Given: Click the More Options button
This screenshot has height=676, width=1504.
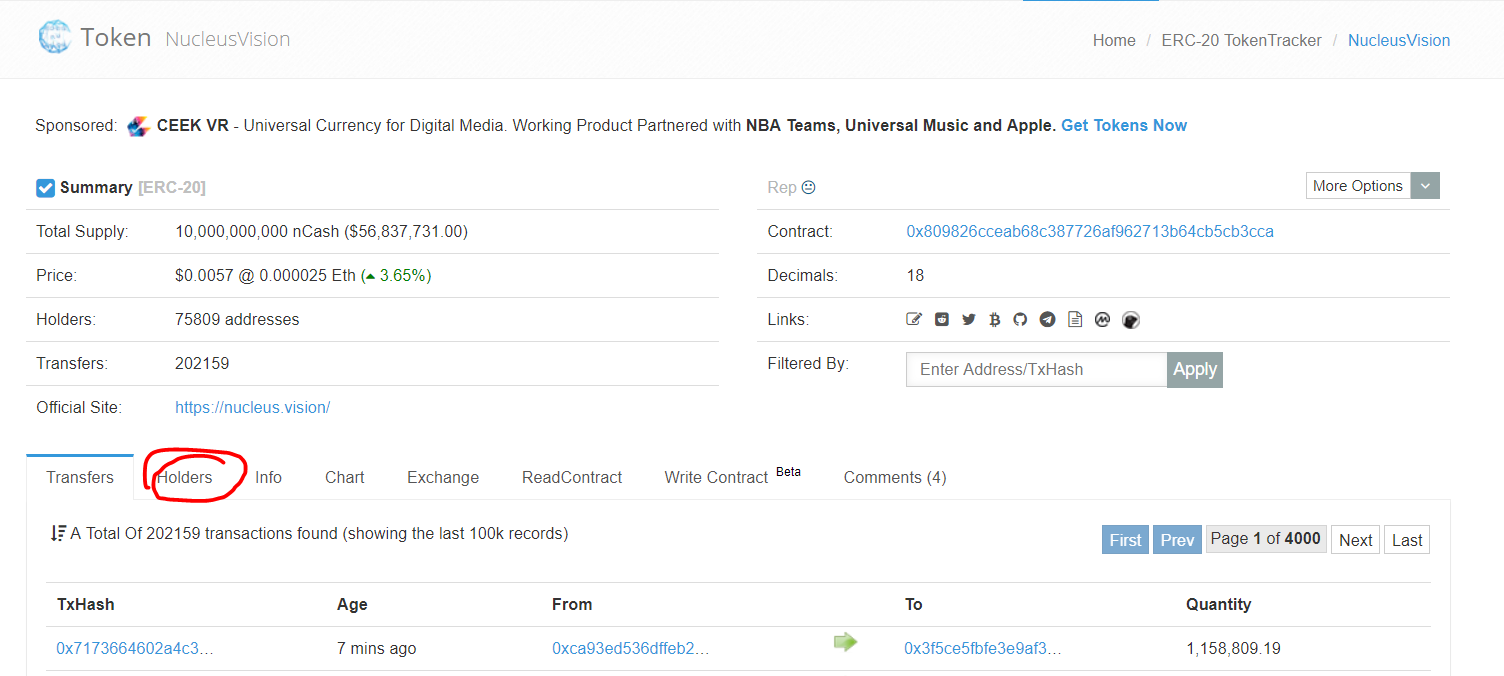Looking at the screenshot, I should tap(1358, 186).
